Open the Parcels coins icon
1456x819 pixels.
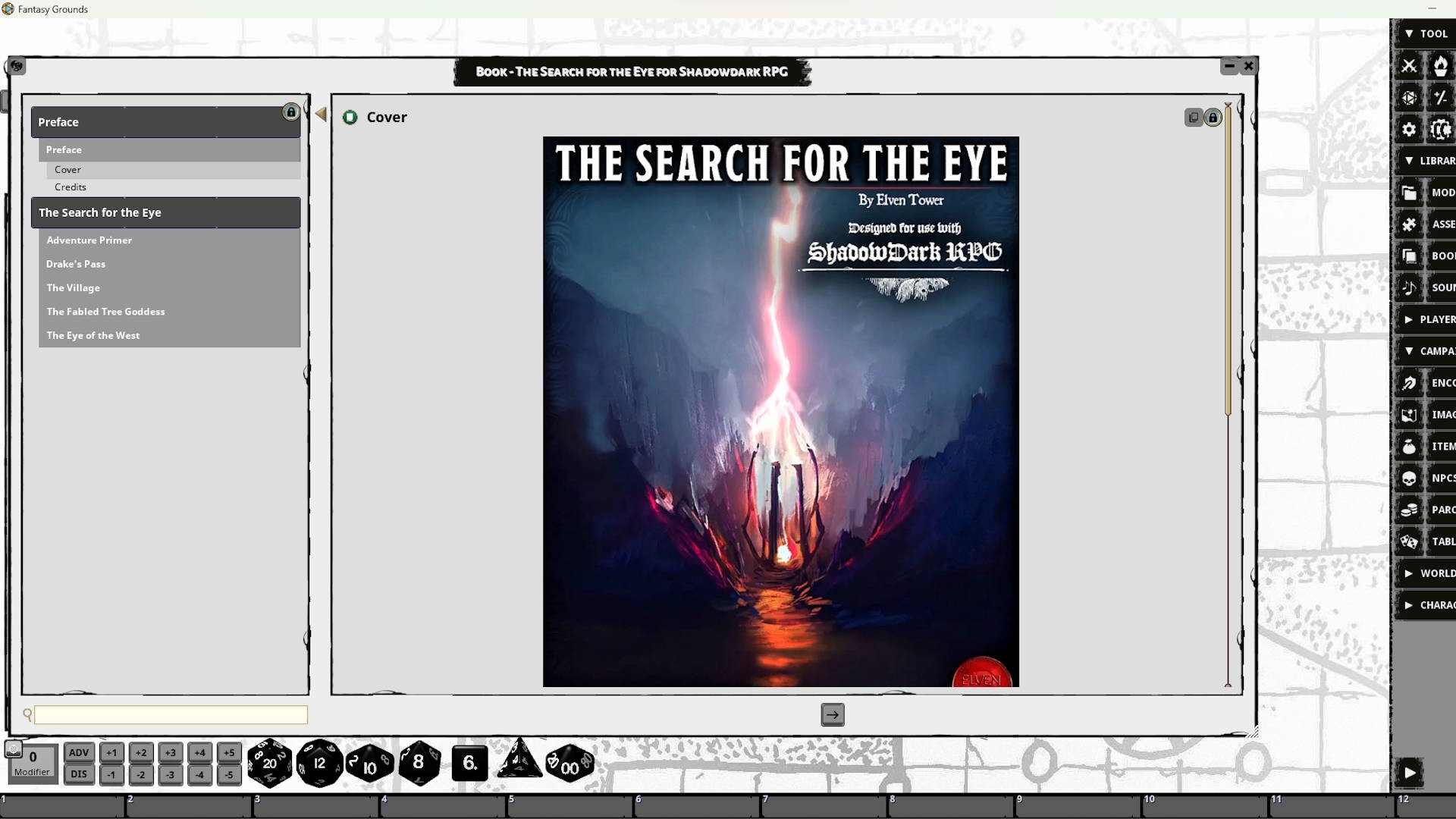click(1409, 510)
